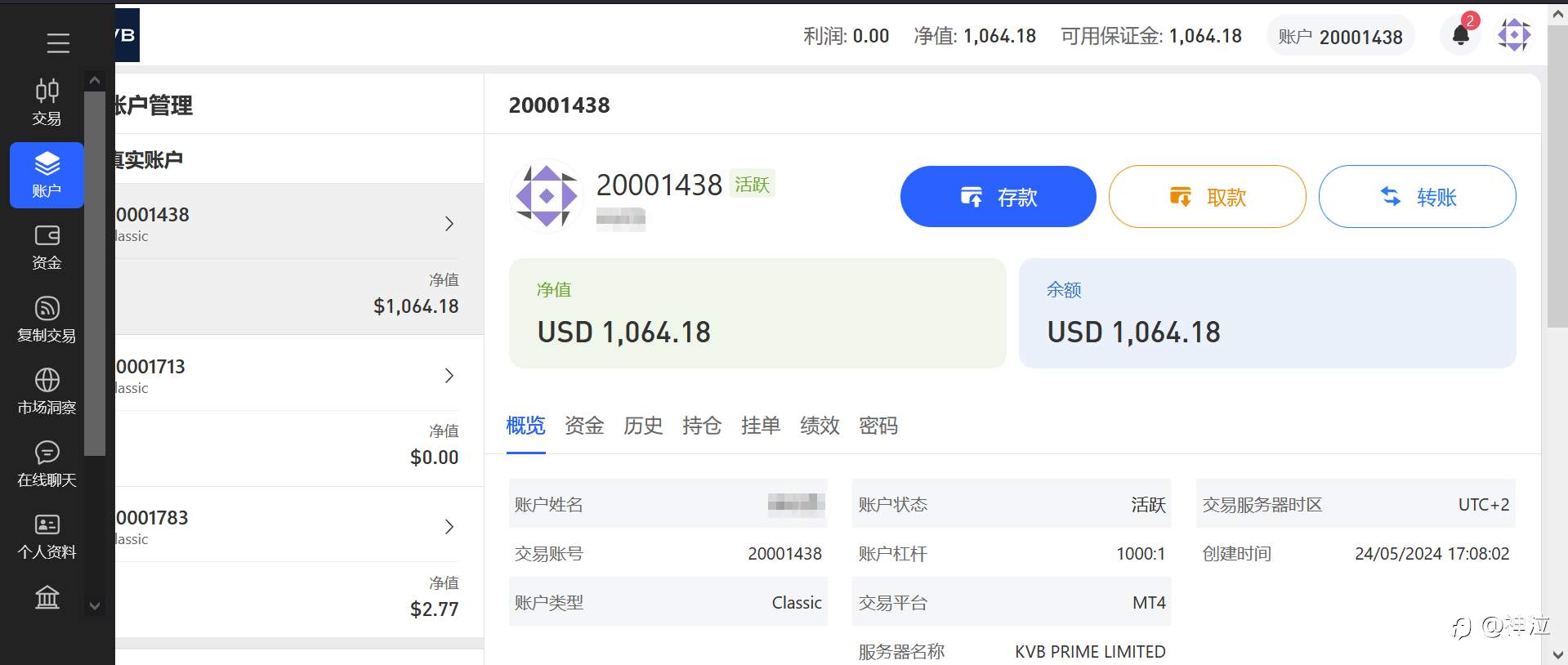1568x665 pixels.
Task: Open the 在线聊天 live chat icon
Action: coord(47,464)
